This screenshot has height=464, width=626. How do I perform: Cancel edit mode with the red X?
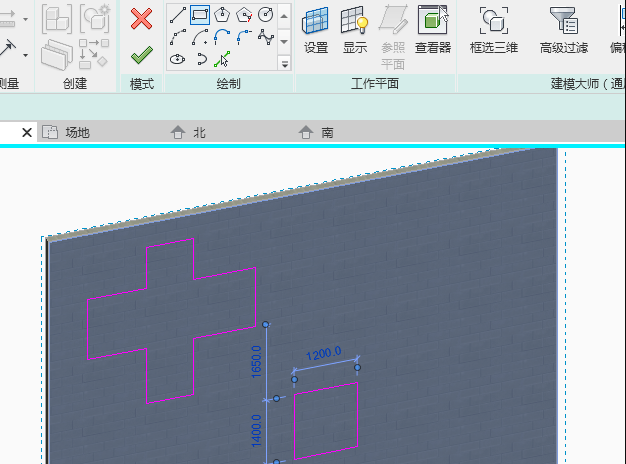[141, 19]
